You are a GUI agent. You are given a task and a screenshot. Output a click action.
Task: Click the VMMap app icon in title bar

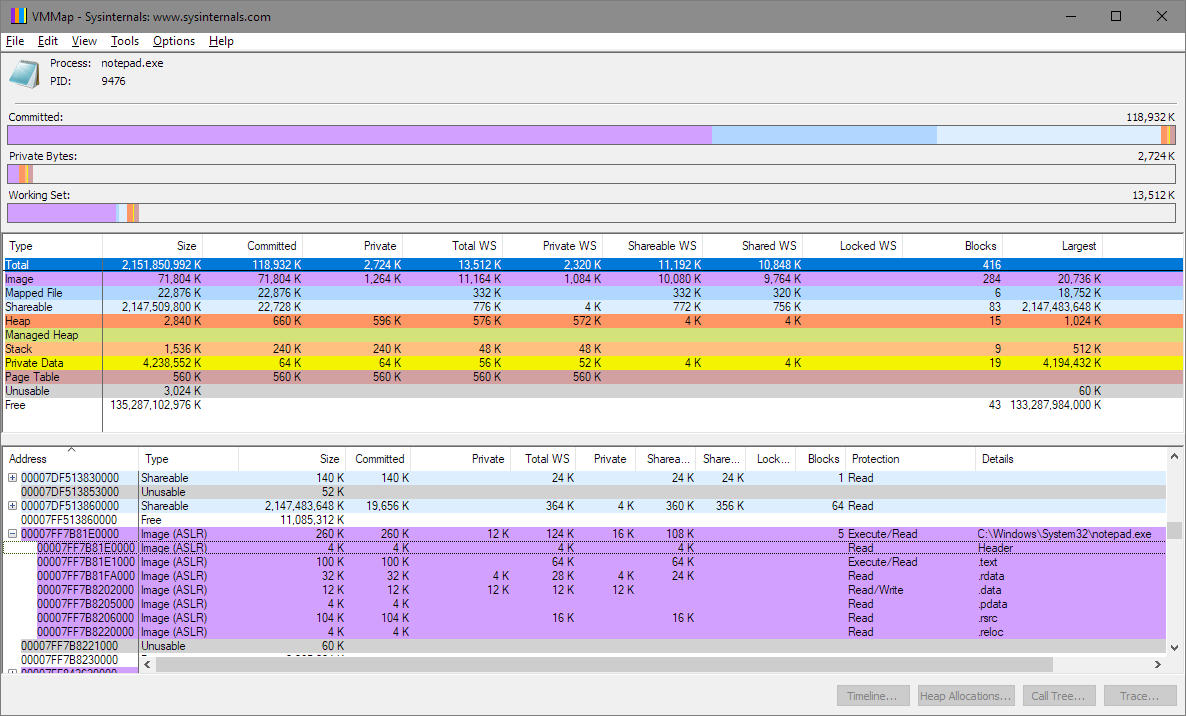pyautogui.click(x=18, y=16)
